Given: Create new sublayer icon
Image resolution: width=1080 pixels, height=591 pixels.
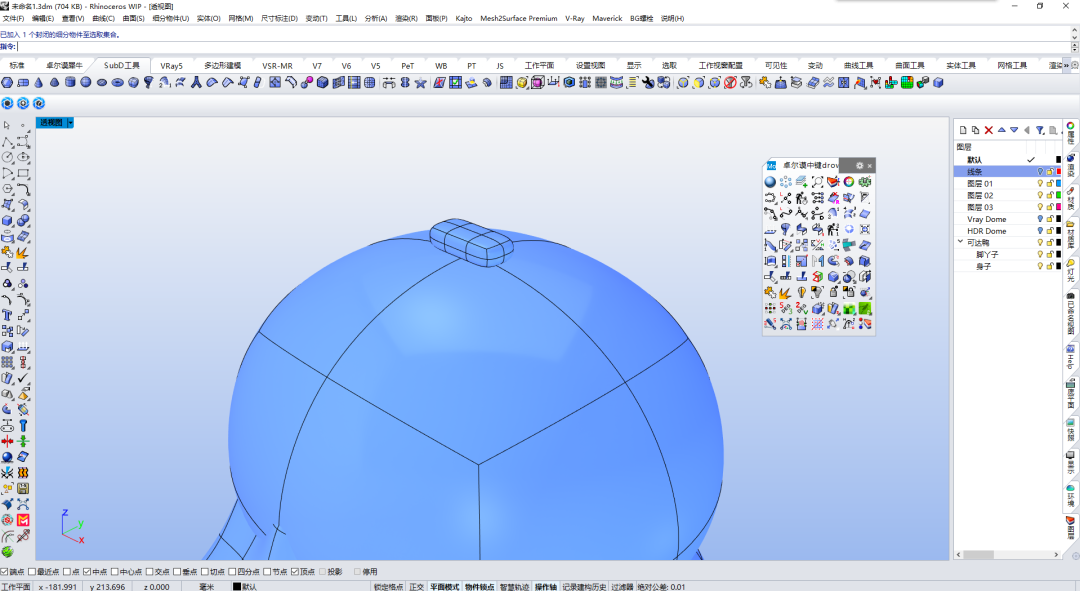Looking at the screenshot, I should 975,130.
